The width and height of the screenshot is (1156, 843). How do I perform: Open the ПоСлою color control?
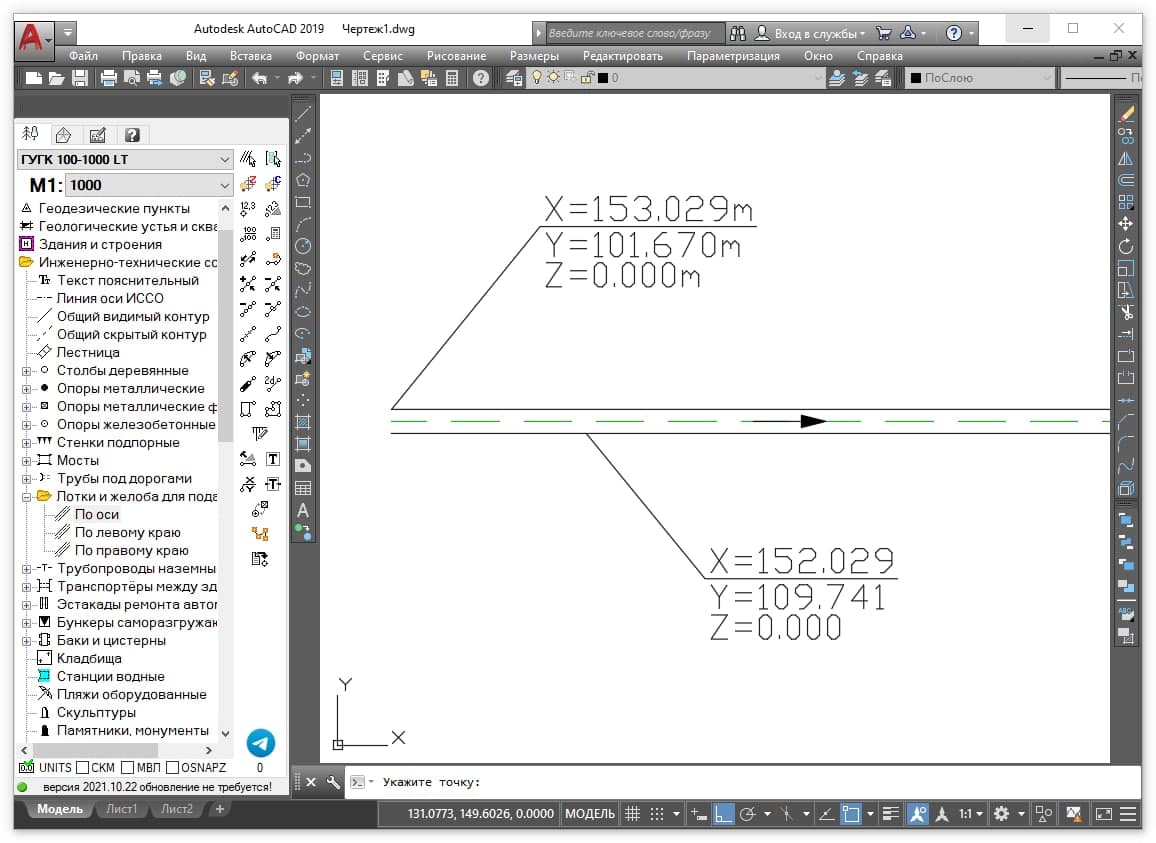tap(979, 78)
